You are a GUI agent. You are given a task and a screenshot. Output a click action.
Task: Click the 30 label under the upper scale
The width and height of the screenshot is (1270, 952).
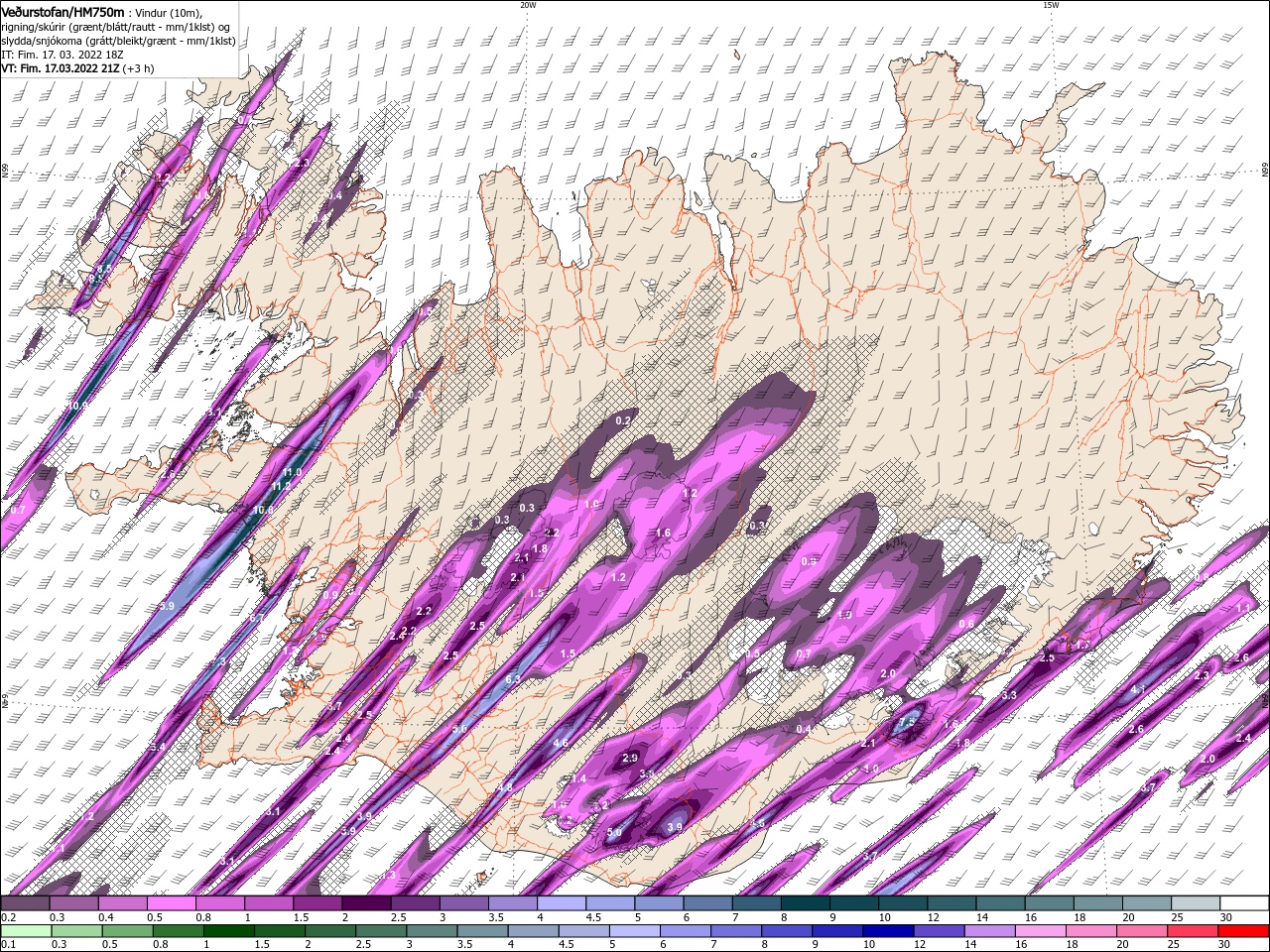click(1225, 918)
